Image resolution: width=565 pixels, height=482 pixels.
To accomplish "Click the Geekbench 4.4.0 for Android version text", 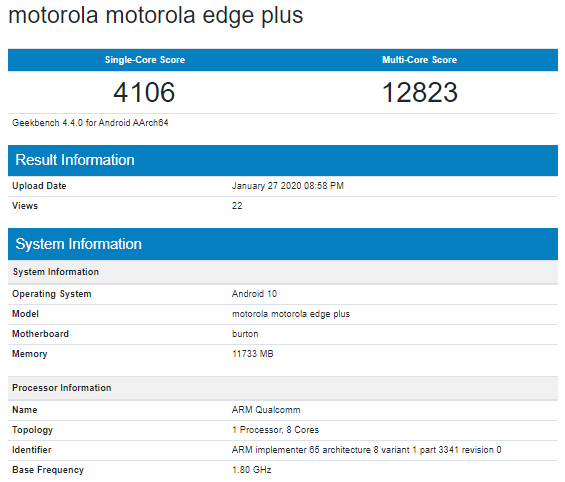I will [90, 123].
